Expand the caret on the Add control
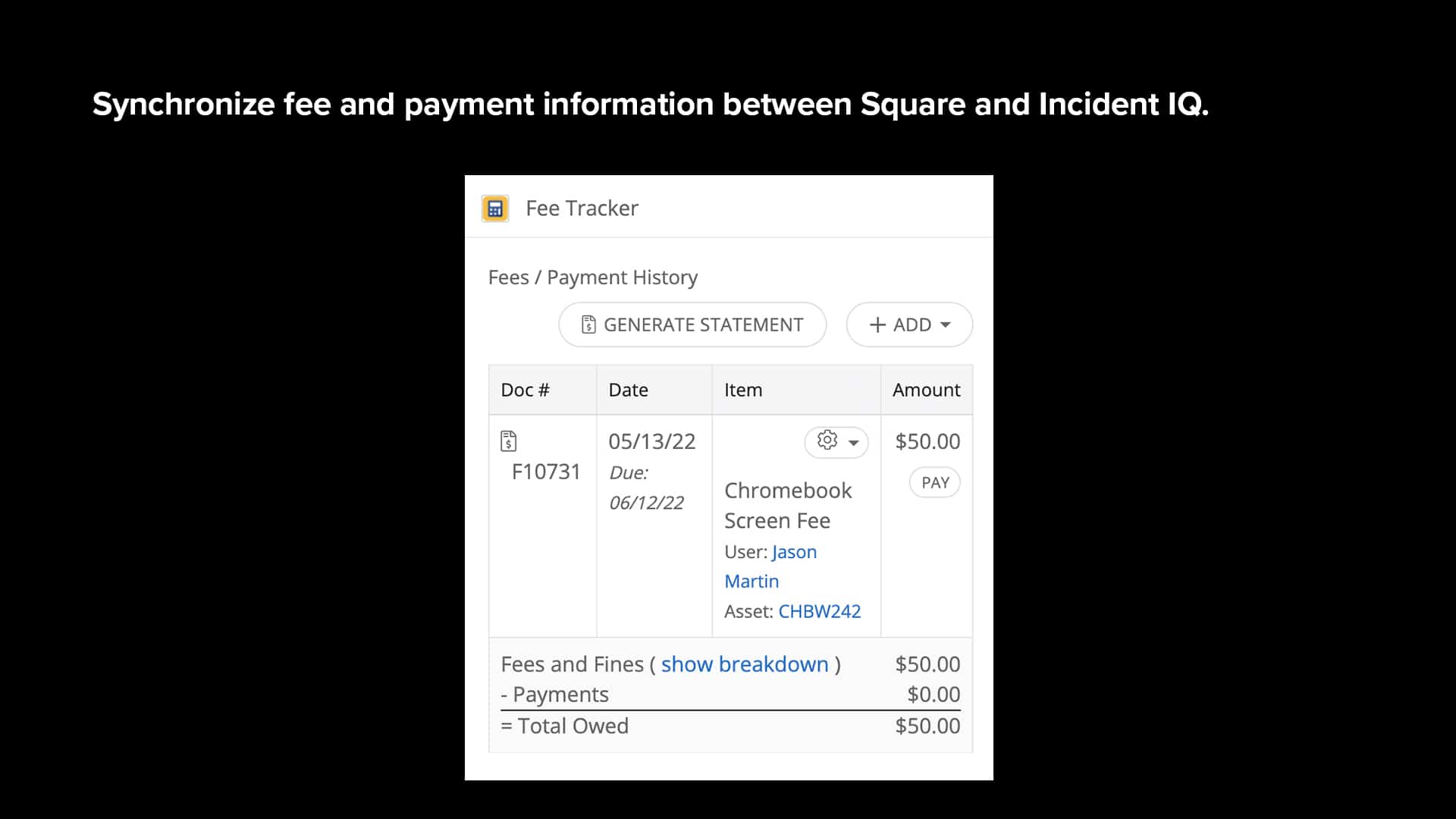1456x819 pixels. click(945, 325)
